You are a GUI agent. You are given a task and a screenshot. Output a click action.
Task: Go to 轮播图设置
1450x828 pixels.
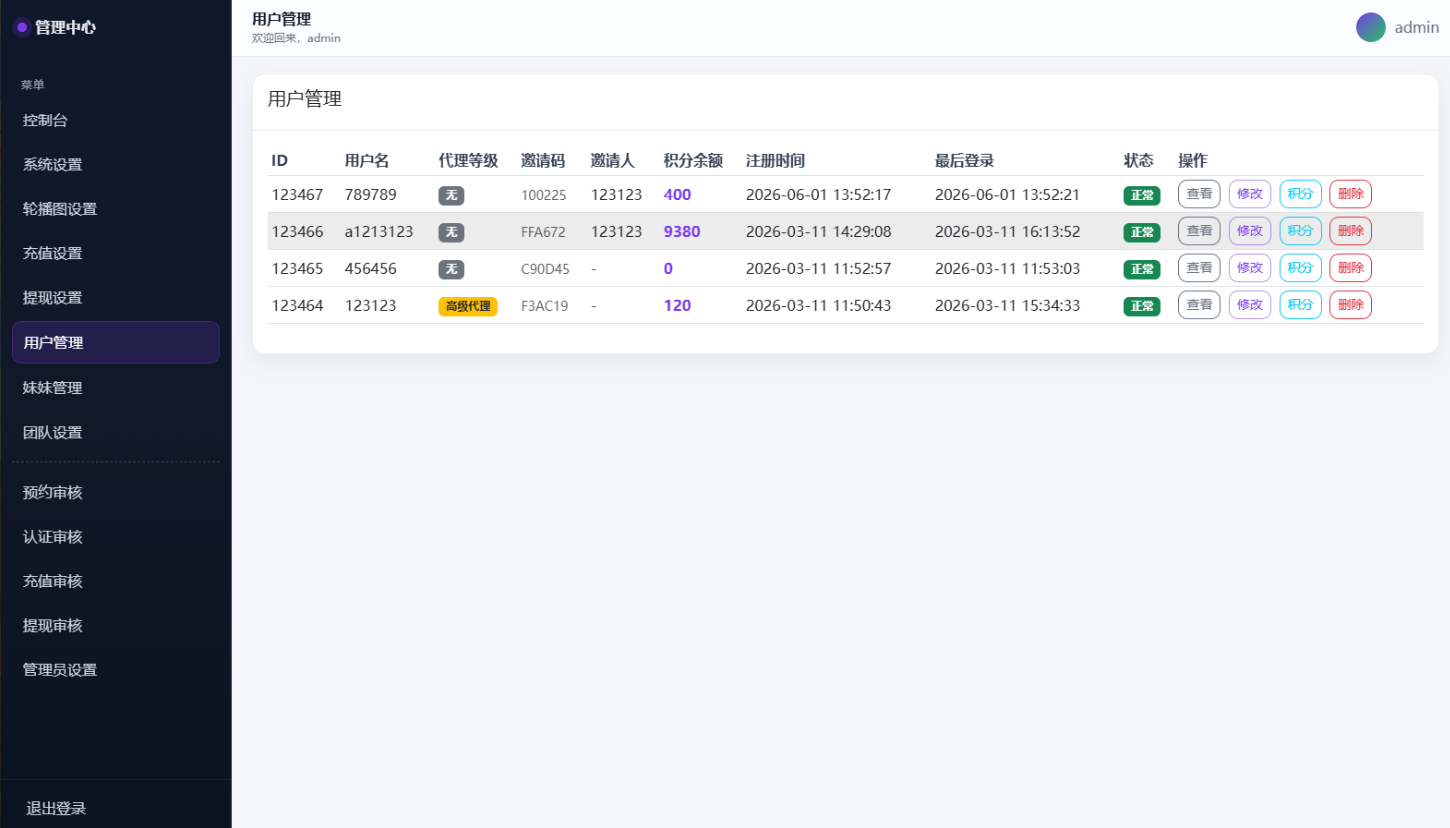point(116,209)
